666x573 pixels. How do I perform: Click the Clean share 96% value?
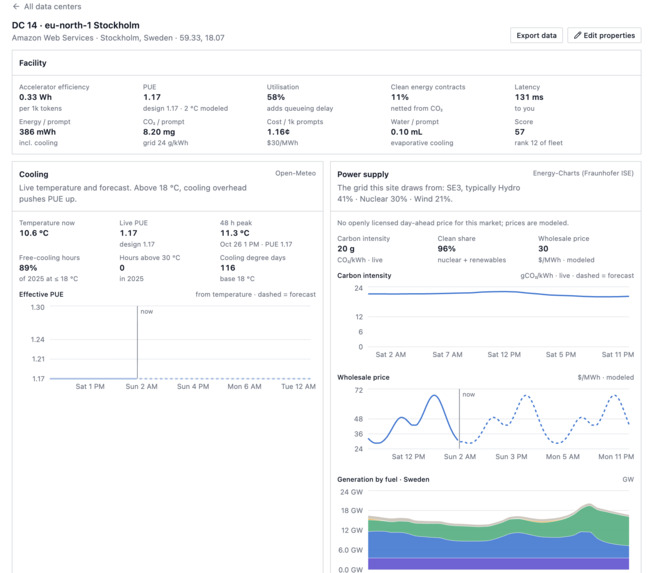pos(446,249)
